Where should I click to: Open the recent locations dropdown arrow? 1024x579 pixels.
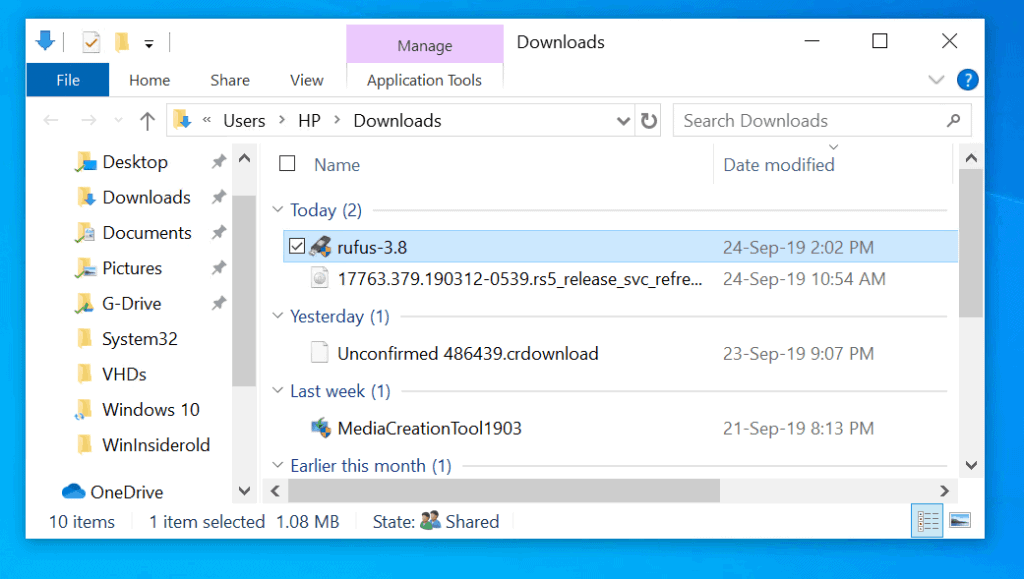[118, 120]
